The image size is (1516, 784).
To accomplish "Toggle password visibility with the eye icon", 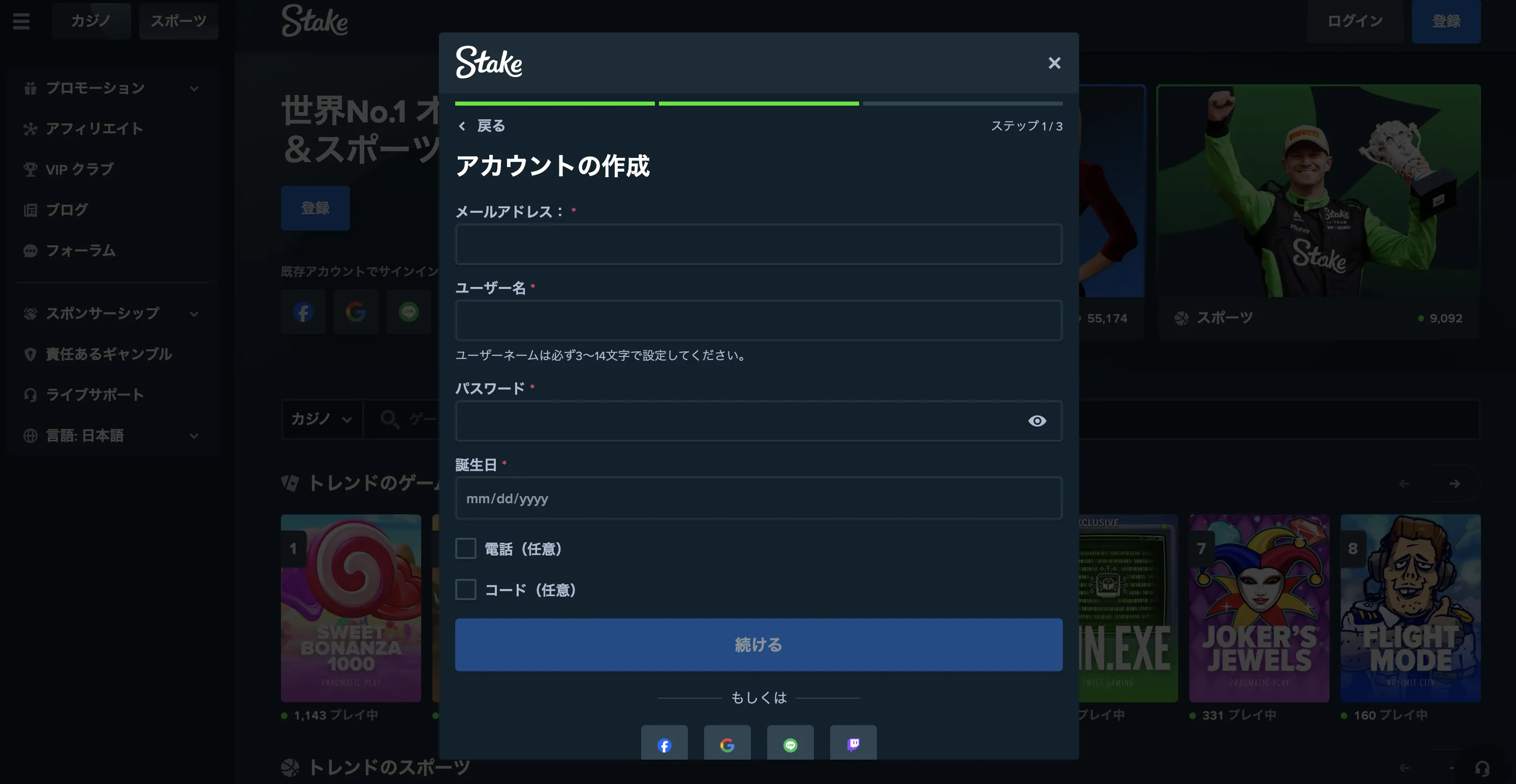I will [x=1037, y=420].
